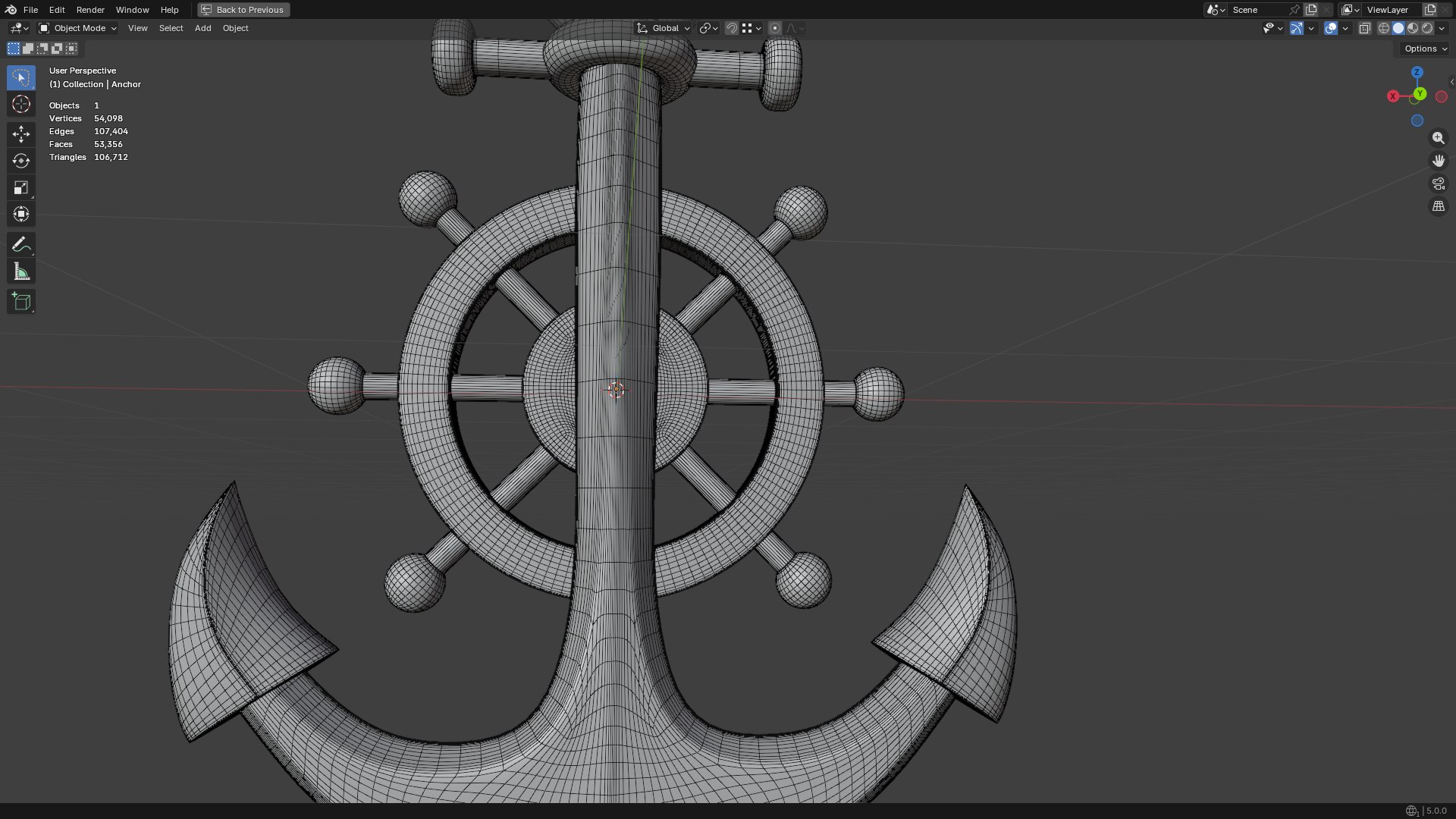The width and height of the screenshot is (1456, 819).
Task: Open the File menu
Action: point(30,10)
